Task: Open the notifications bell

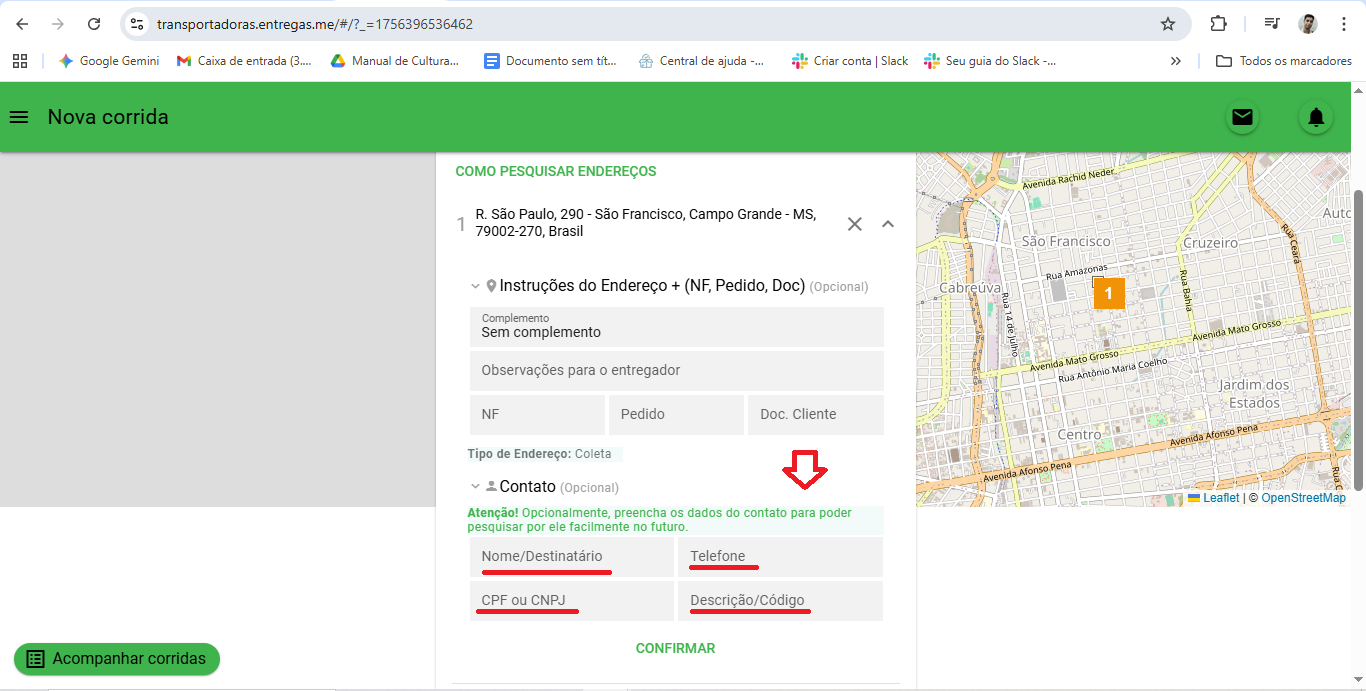Action: tap(1316, 117)
